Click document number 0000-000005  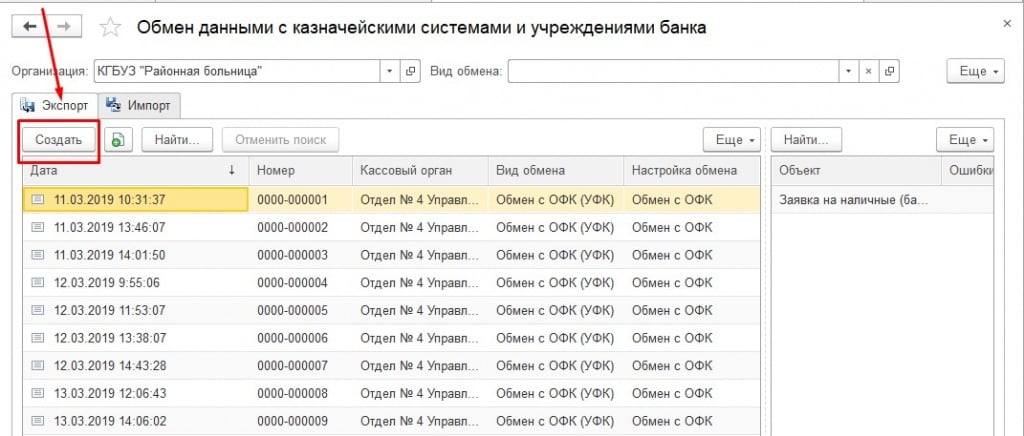tap(293, 311)
